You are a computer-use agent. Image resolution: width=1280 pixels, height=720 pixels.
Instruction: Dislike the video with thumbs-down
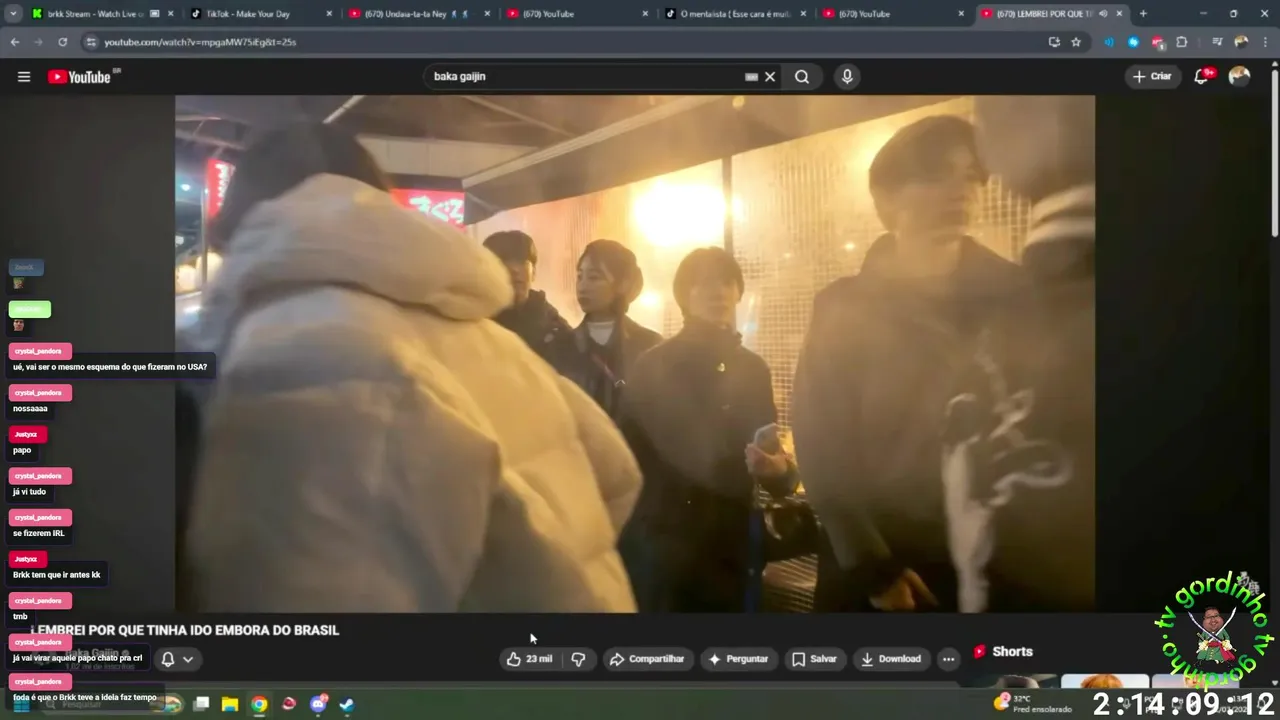pyautogui.click(x=578, y=659)
